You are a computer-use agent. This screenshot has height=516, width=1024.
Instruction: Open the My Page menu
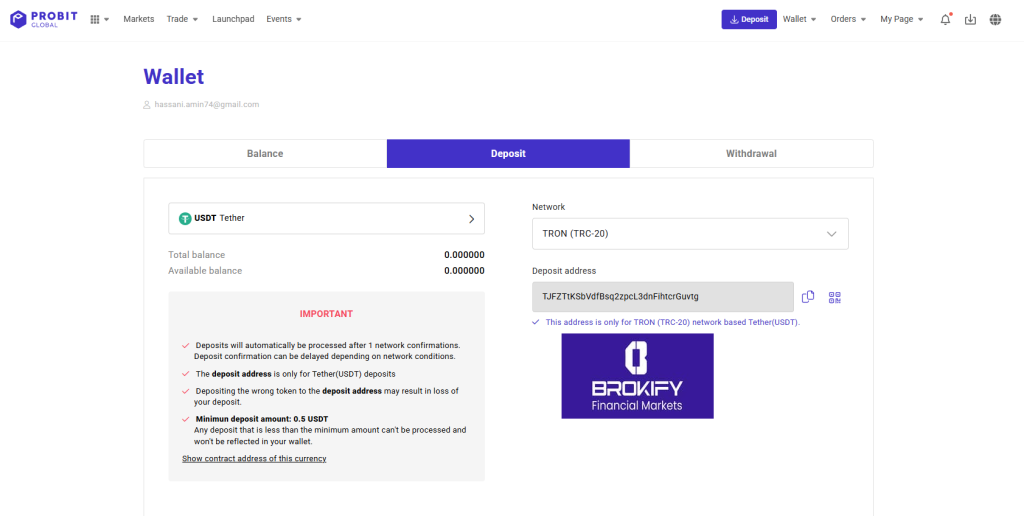(x=902, y=19)
